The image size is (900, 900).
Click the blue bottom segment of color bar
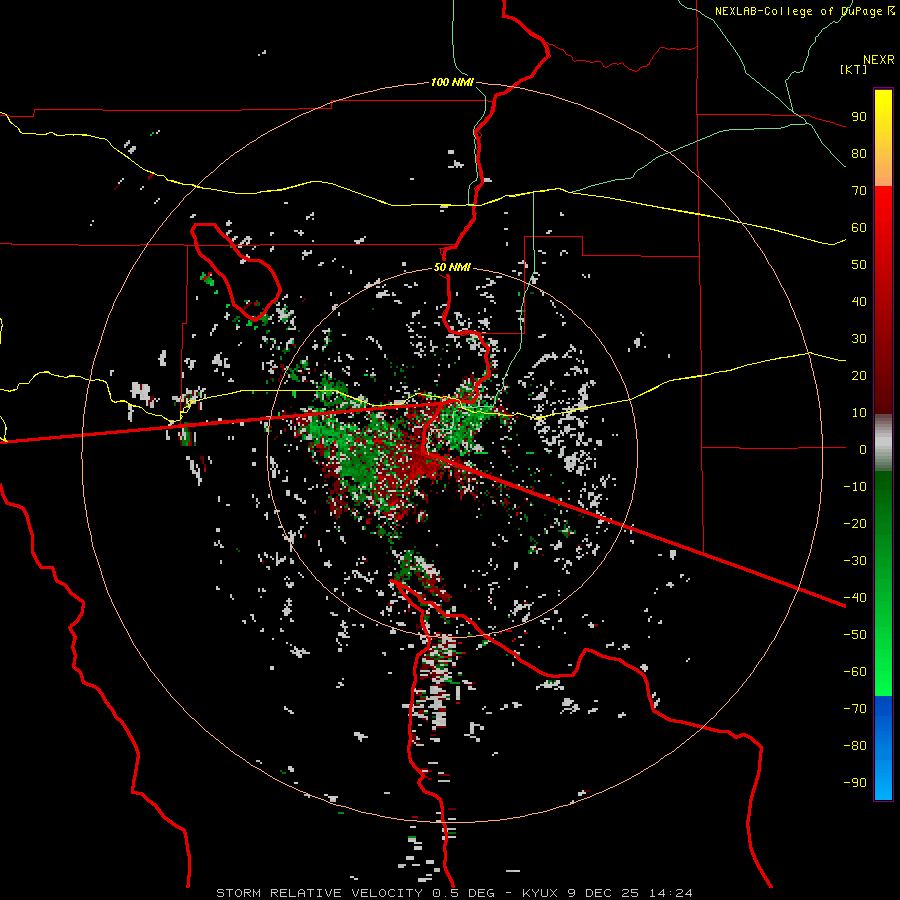(883, 748)
